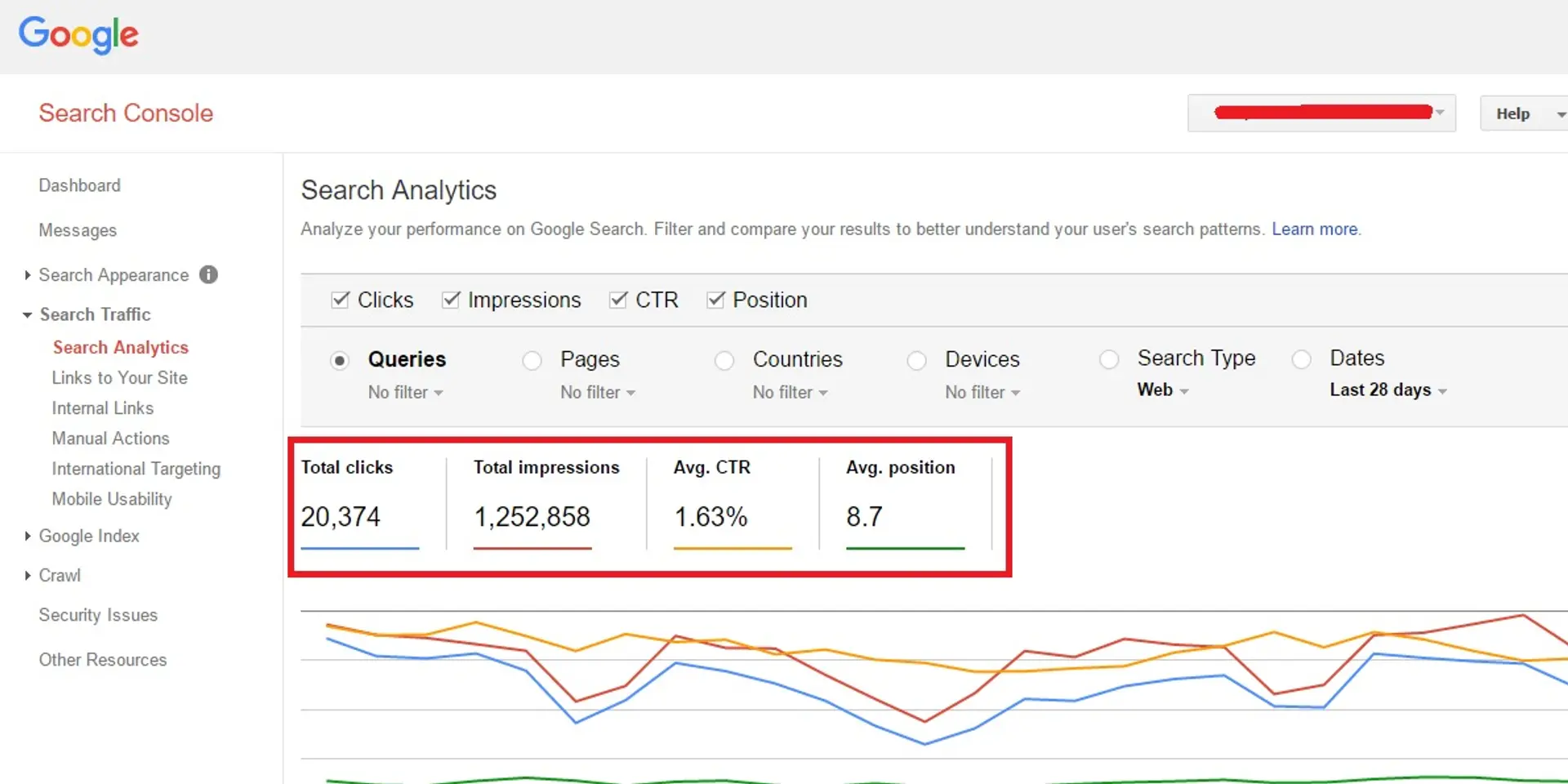Click the Search Appearance info icon
Screen dimensions: 1568x784
pos(209,274)
